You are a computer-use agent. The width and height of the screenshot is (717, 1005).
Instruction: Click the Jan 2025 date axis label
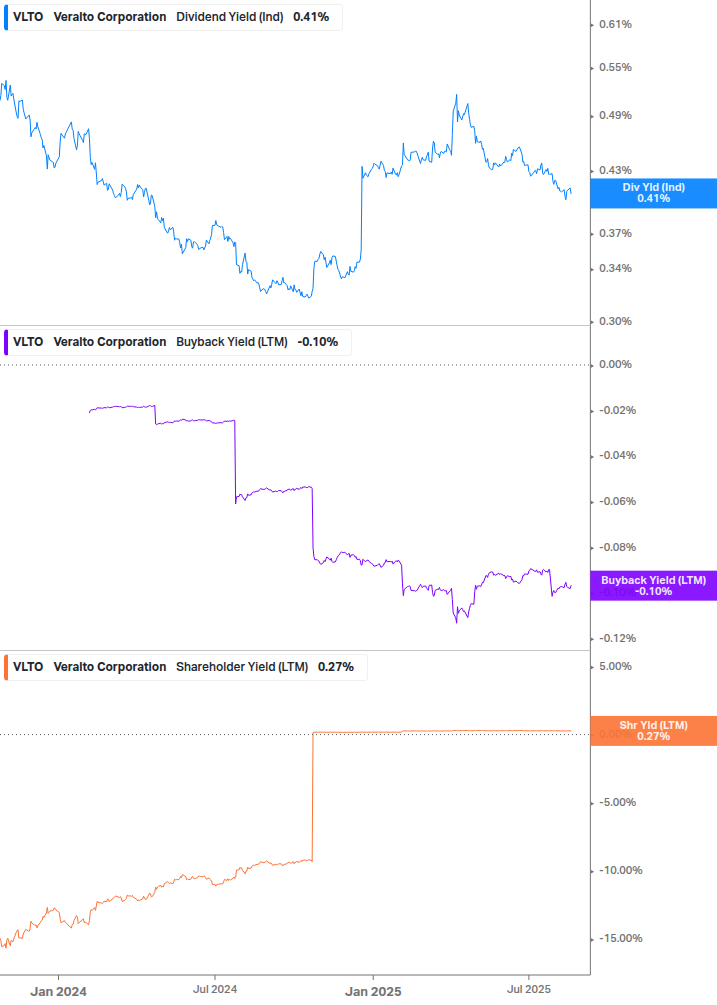[373, 992]
